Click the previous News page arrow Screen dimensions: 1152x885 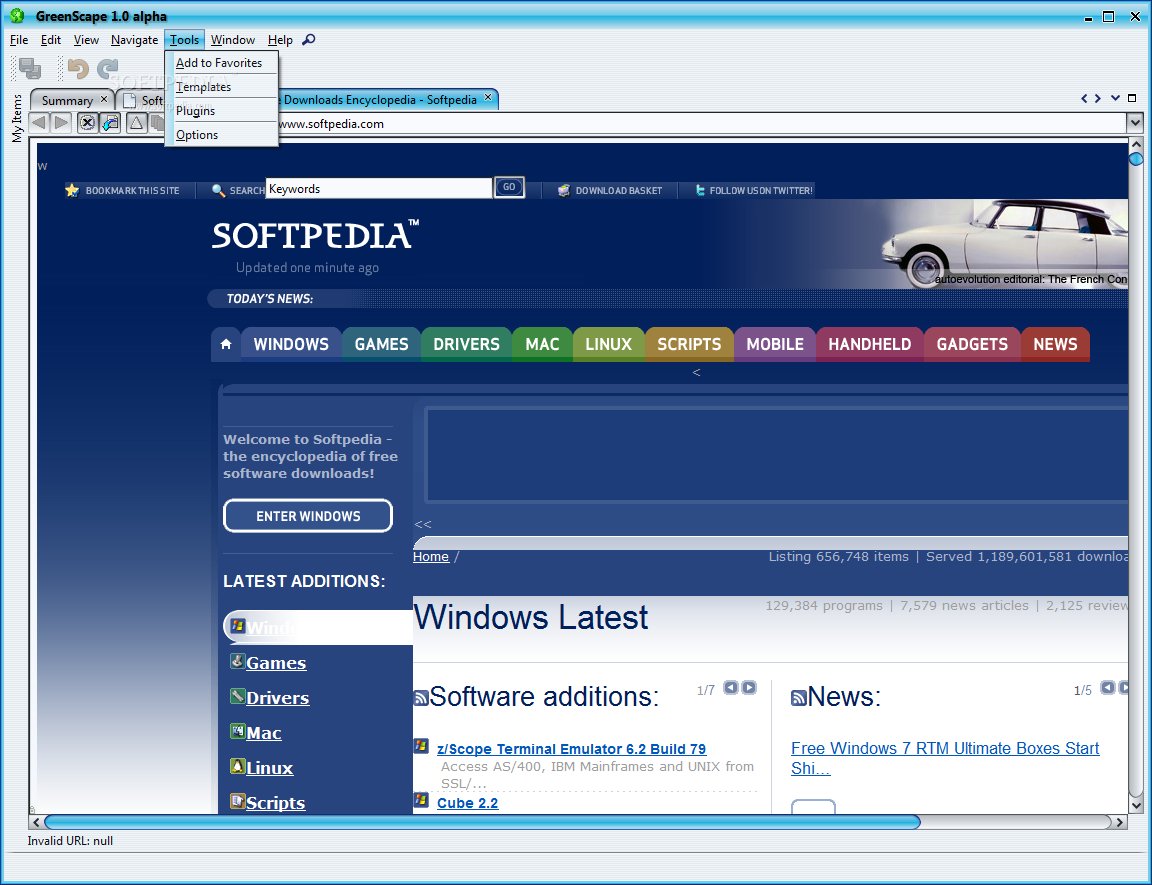pos(1108,687)
